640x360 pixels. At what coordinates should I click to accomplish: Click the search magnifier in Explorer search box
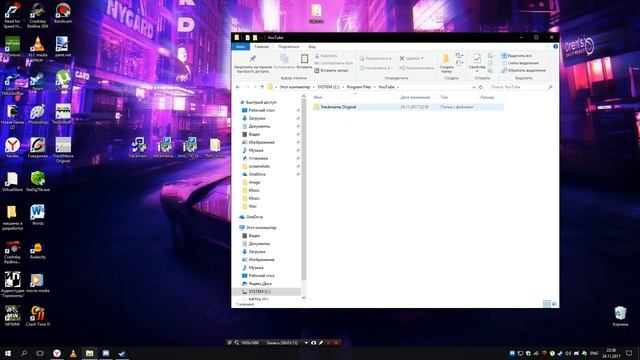550,87
